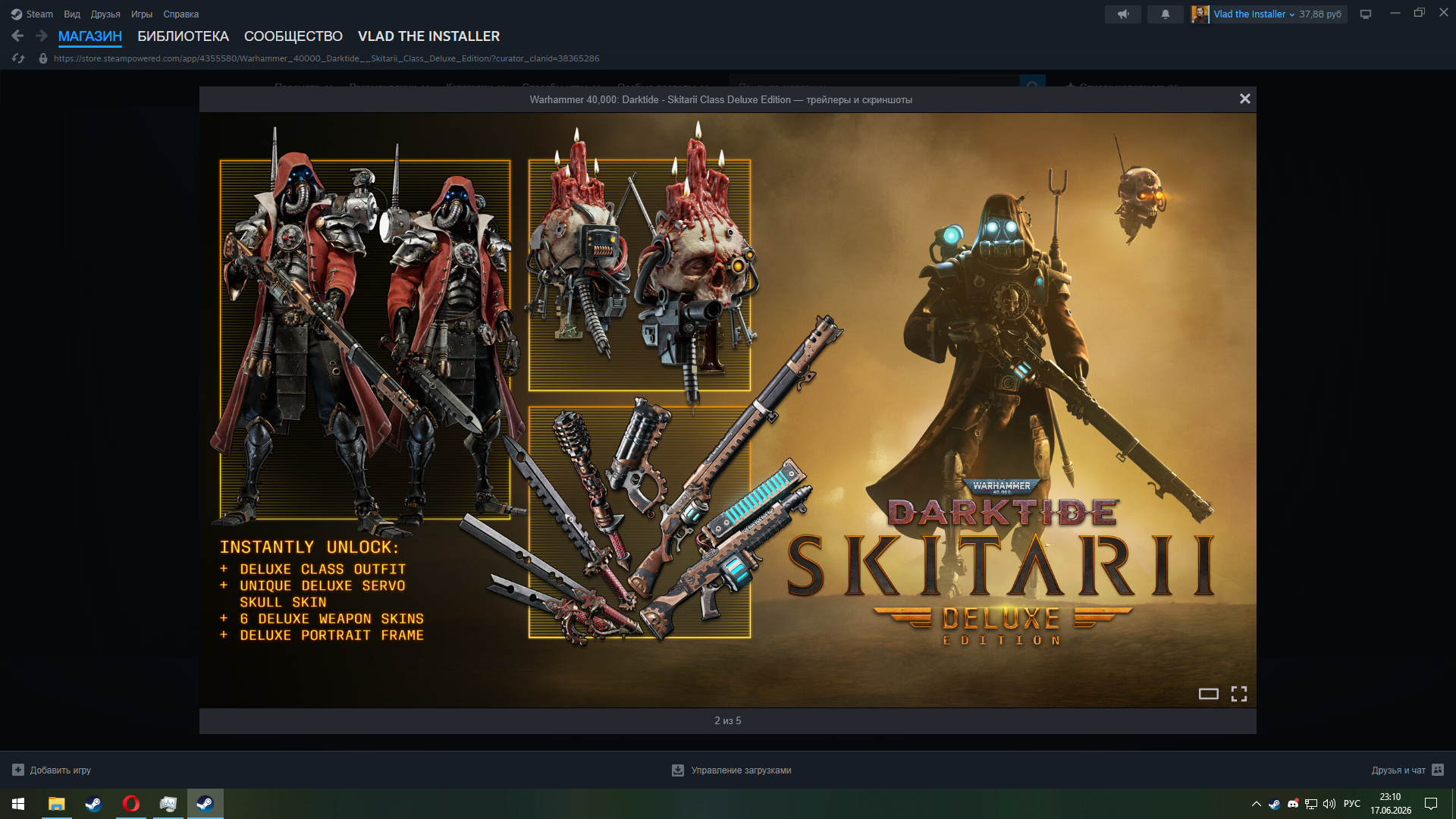This screenshot has height=819, width=1456.
Task: Open the Windows Start menu
Action: click(x=18, y=804)
